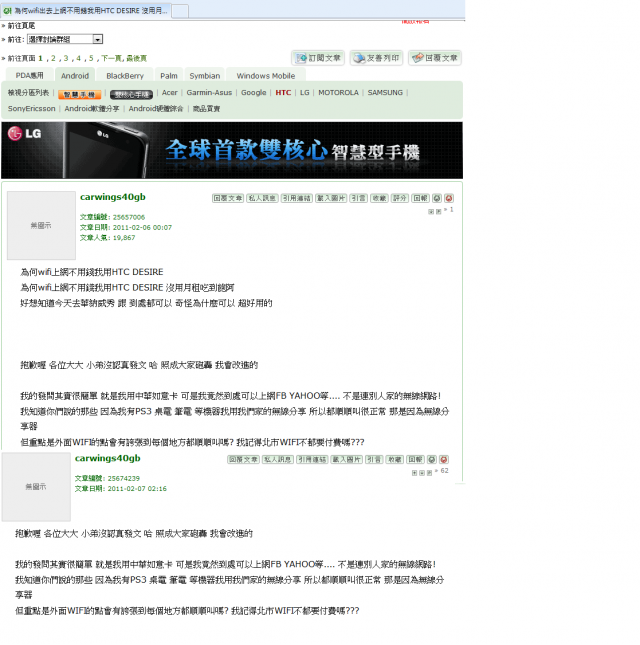The width and height of the screenshot is (640, 645).
Task: Click post number 1 link
Action: pyautogui.click(x=451, y=210)
